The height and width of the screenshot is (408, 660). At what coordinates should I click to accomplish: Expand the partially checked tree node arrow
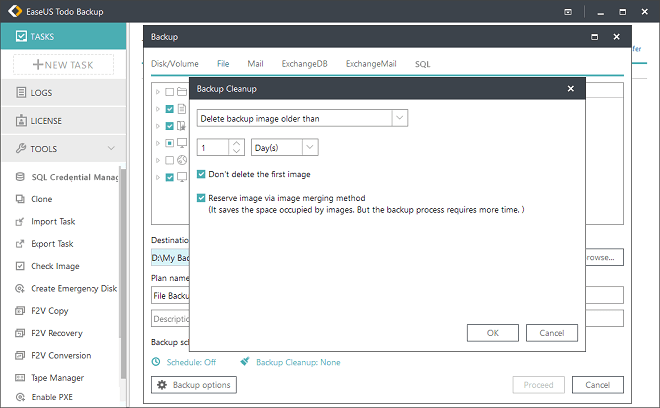point(158,143)
